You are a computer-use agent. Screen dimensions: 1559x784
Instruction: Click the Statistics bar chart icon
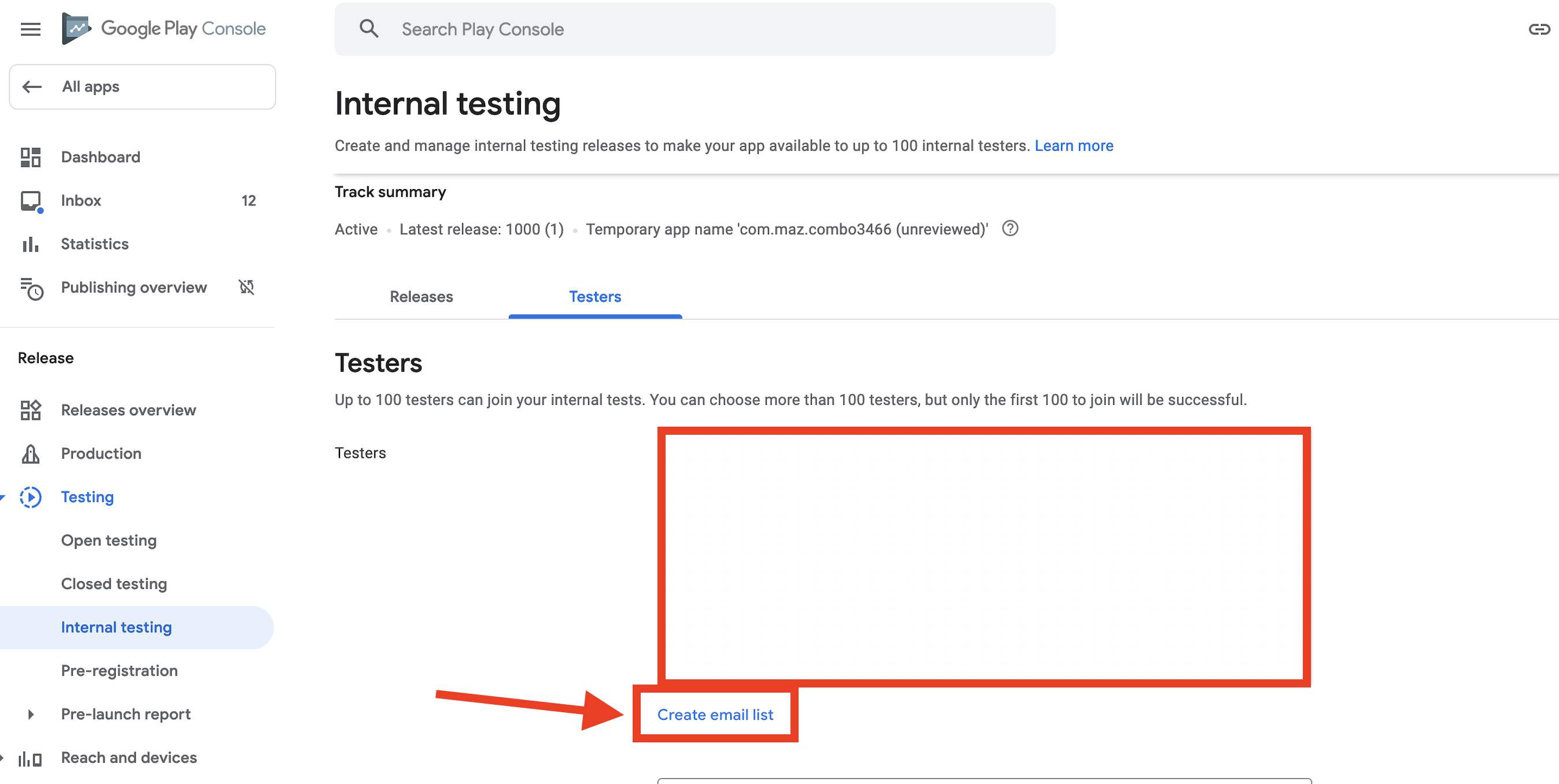click(x=30, y=245)
